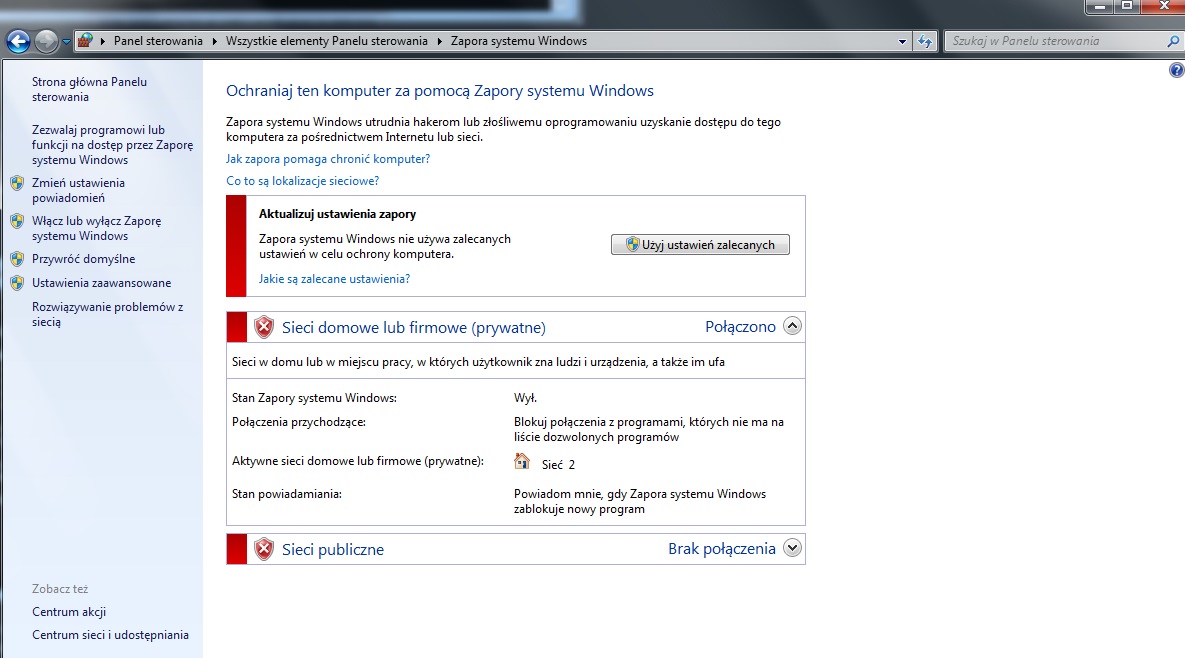Collapse the private networks section chevron

792,326
